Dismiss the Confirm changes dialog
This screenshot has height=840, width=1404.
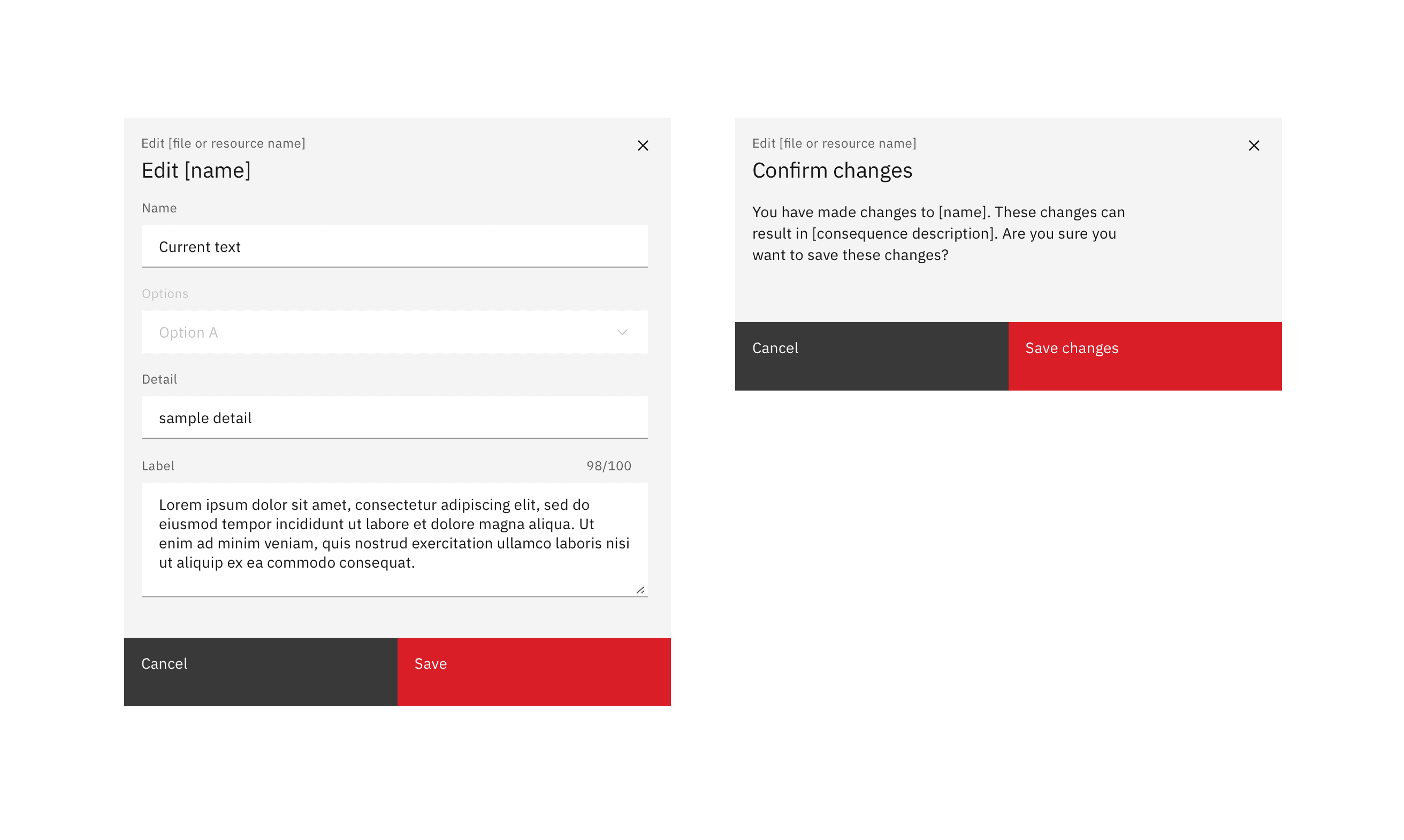pyautogui.click(x=1254, y=146)
